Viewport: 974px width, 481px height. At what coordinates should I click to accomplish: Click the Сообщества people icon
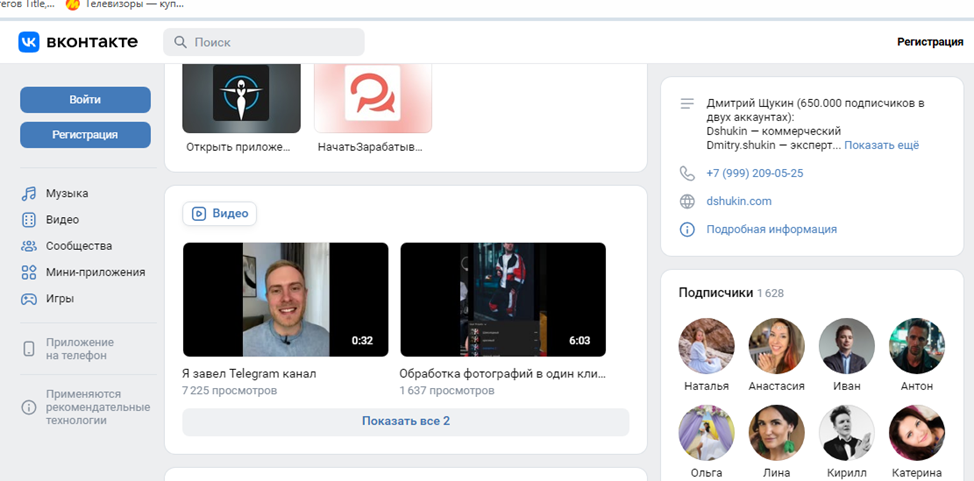pos(29,246)
